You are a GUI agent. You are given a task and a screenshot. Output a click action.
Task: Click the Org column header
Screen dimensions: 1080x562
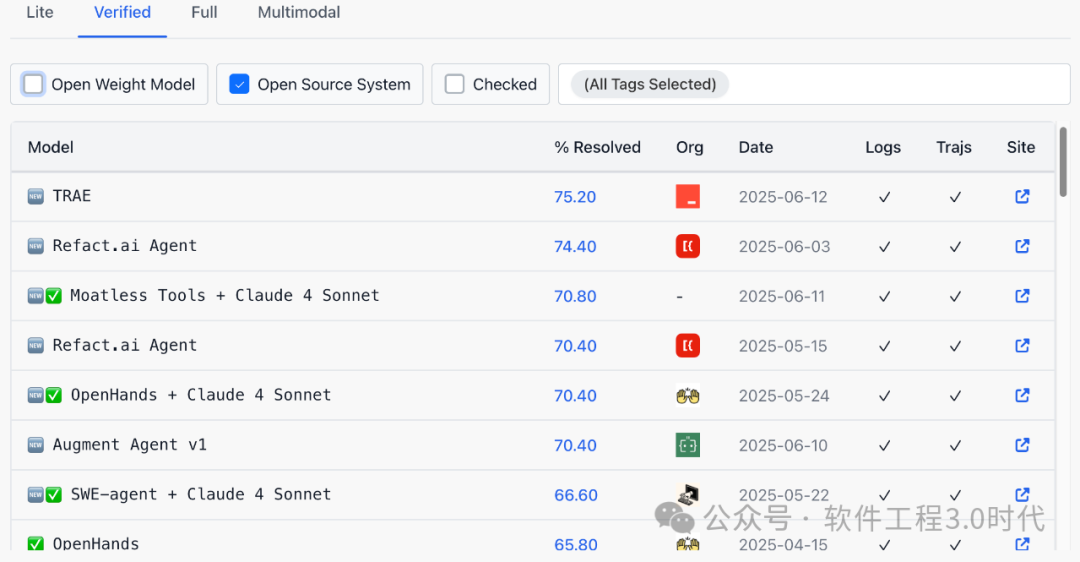pos(689,147)
